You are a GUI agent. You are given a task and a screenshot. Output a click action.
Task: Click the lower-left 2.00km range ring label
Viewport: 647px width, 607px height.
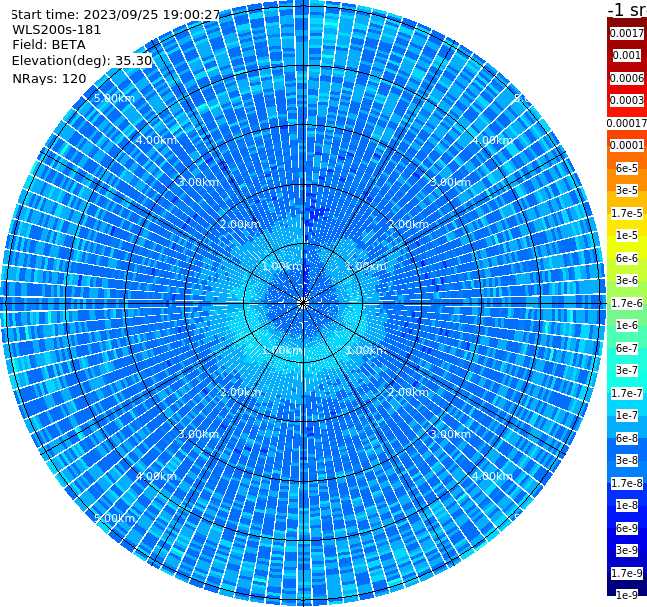coord(241,392)
